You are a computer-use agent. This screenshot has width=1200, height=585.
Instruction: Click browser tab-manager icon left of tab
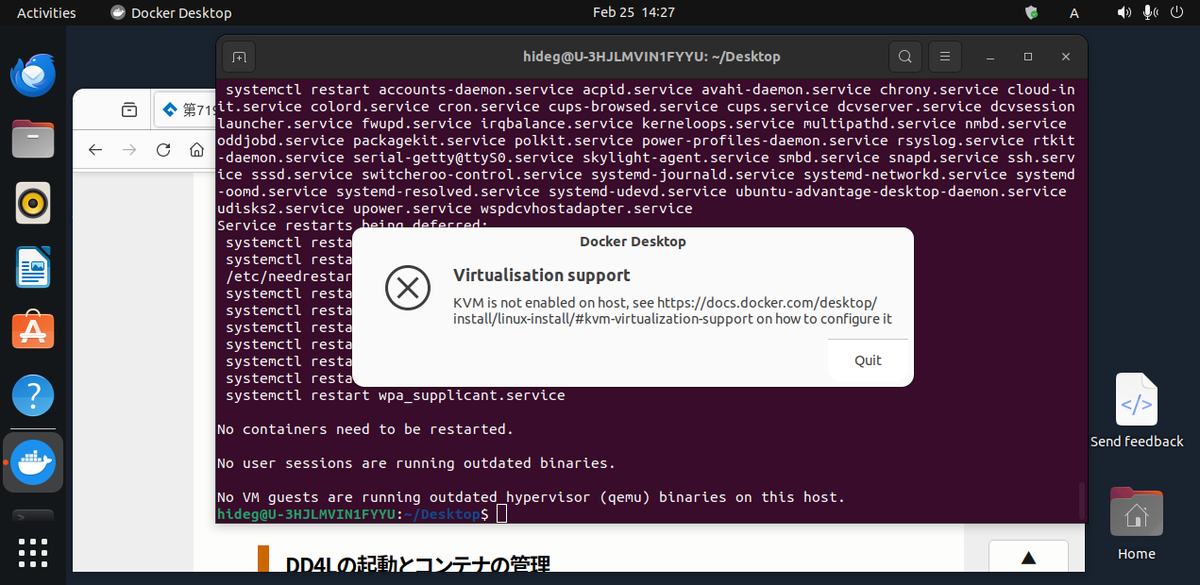128,109
